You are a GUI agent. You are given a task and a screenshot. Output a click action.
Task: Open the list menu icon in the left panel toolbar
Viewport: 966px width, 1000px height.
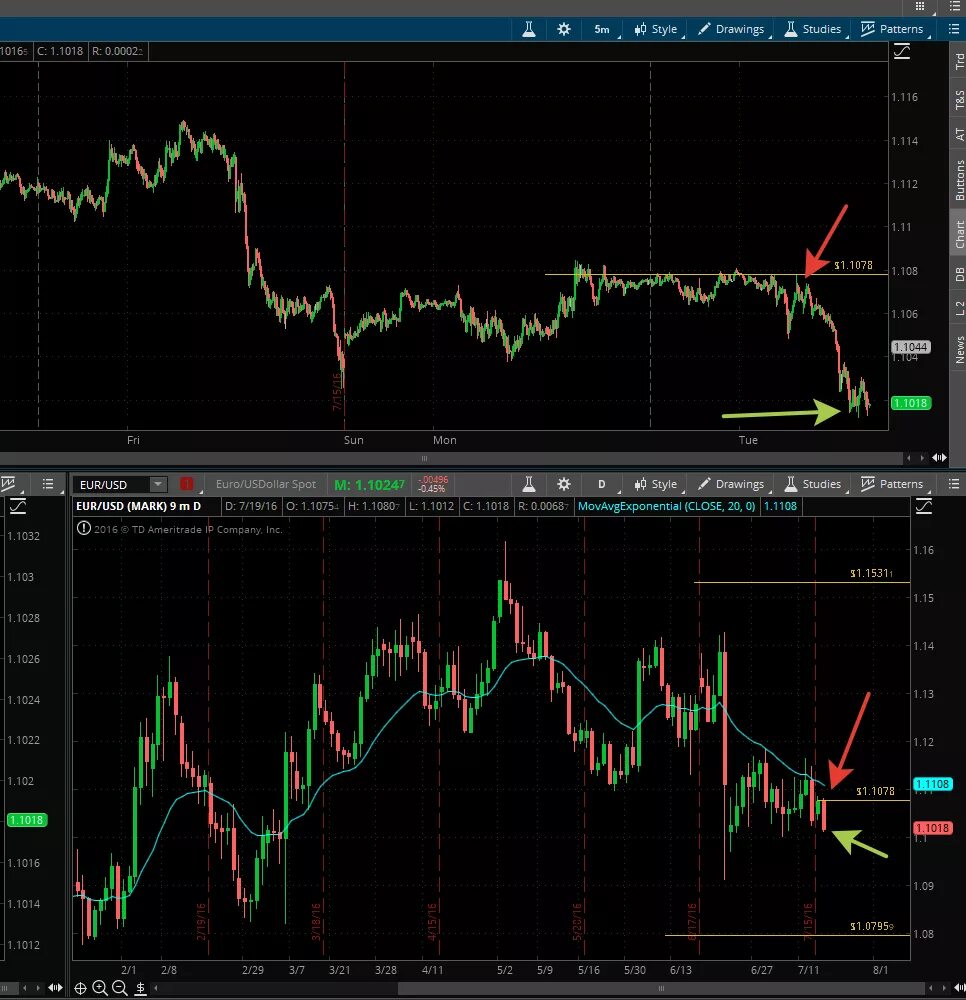[48, 484]
